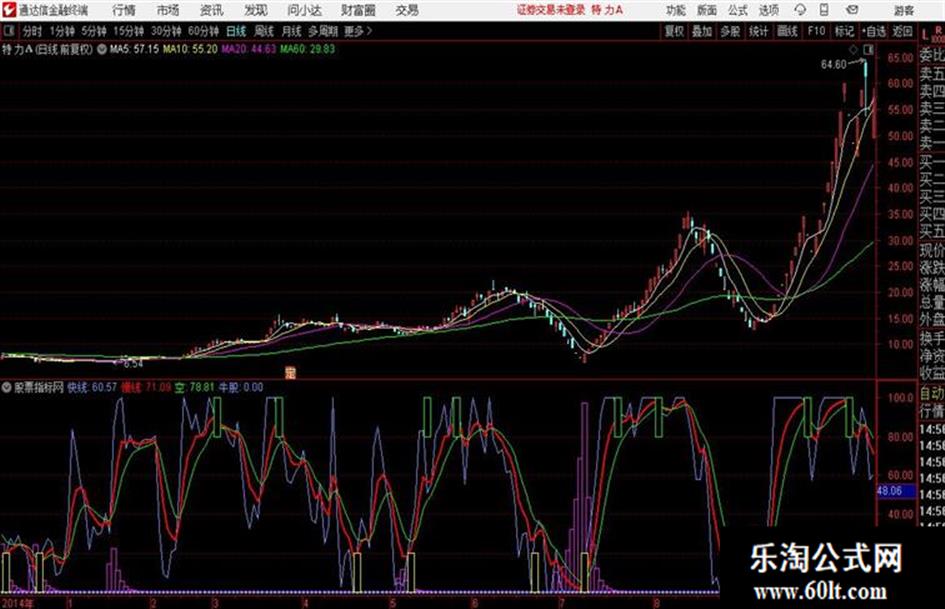Select the 日线 daily period tab
Image resolution: width=945 pixels, height=609 pixels.
[236, 31]
